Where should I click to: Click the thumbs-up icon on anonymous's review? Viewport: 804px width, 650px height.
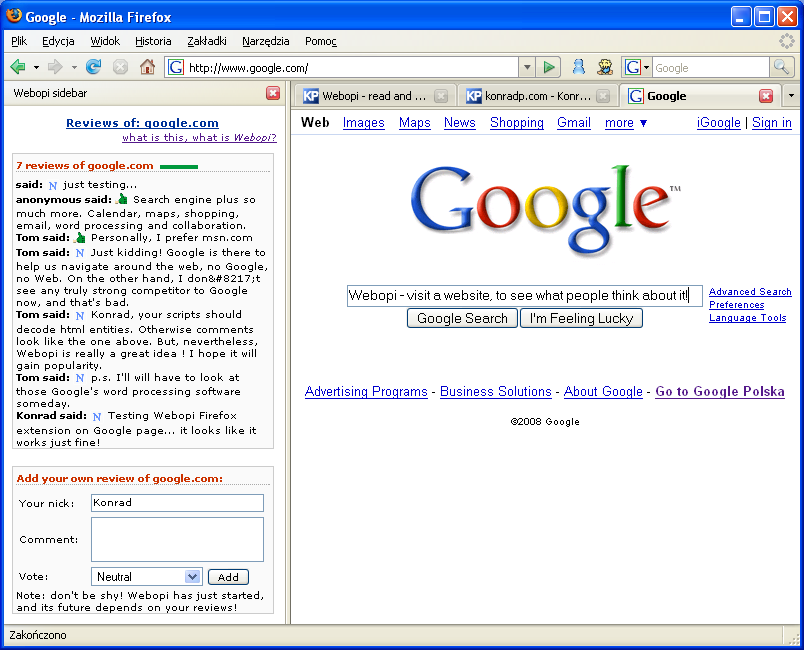coord(122,199)
